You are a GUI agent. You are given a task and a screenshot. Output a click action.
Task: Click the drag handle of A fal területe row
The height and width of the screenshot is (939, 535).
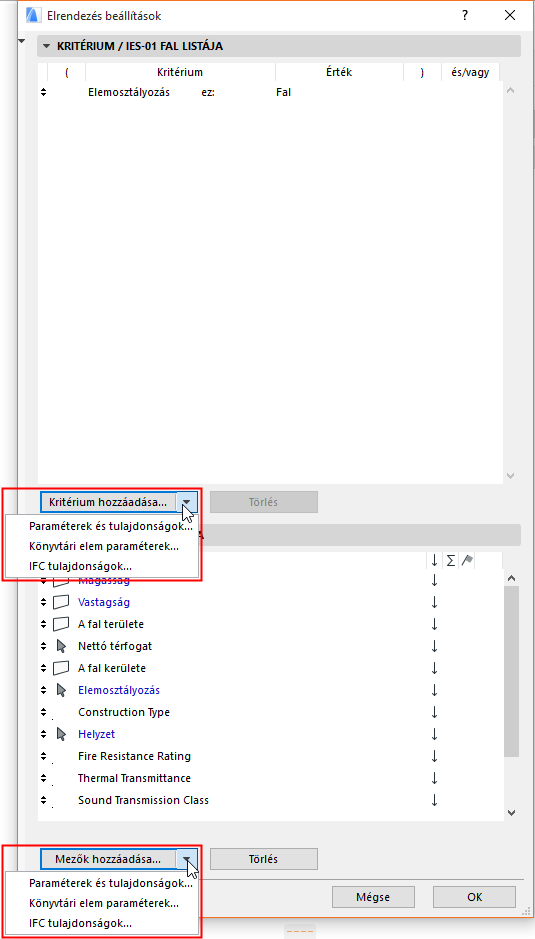43,624
